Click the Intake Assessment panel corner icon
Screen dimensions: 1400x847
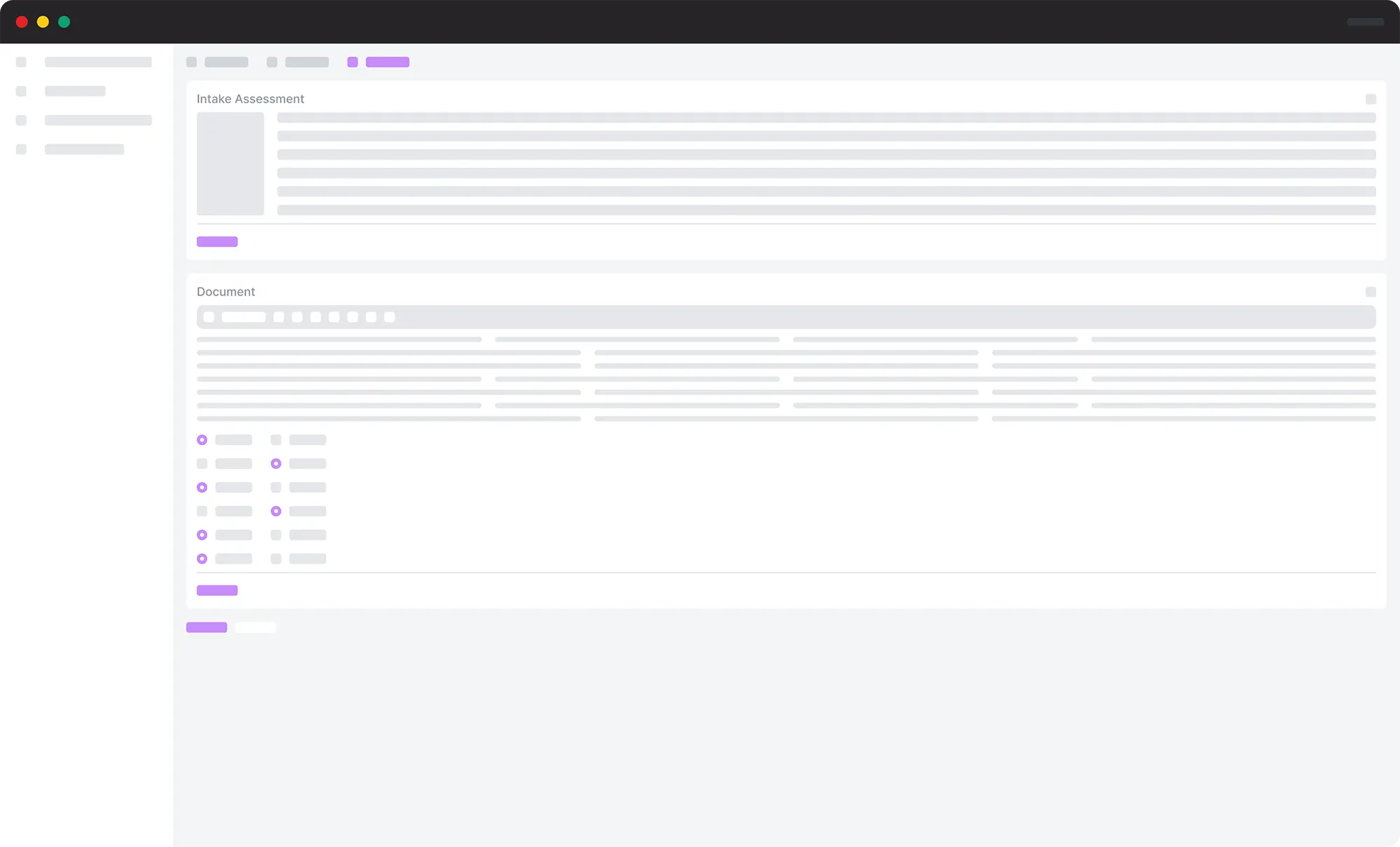tap(1371, 99)
